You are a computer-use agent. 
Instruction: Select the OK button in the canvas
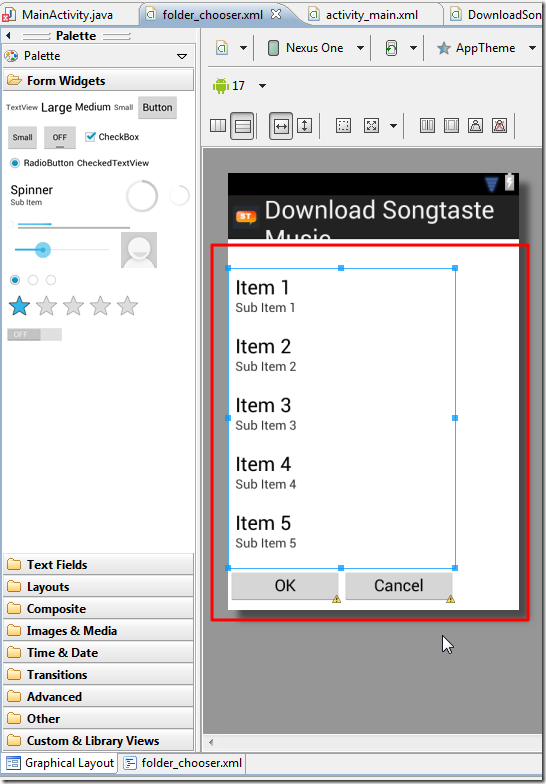click(285, 586)
